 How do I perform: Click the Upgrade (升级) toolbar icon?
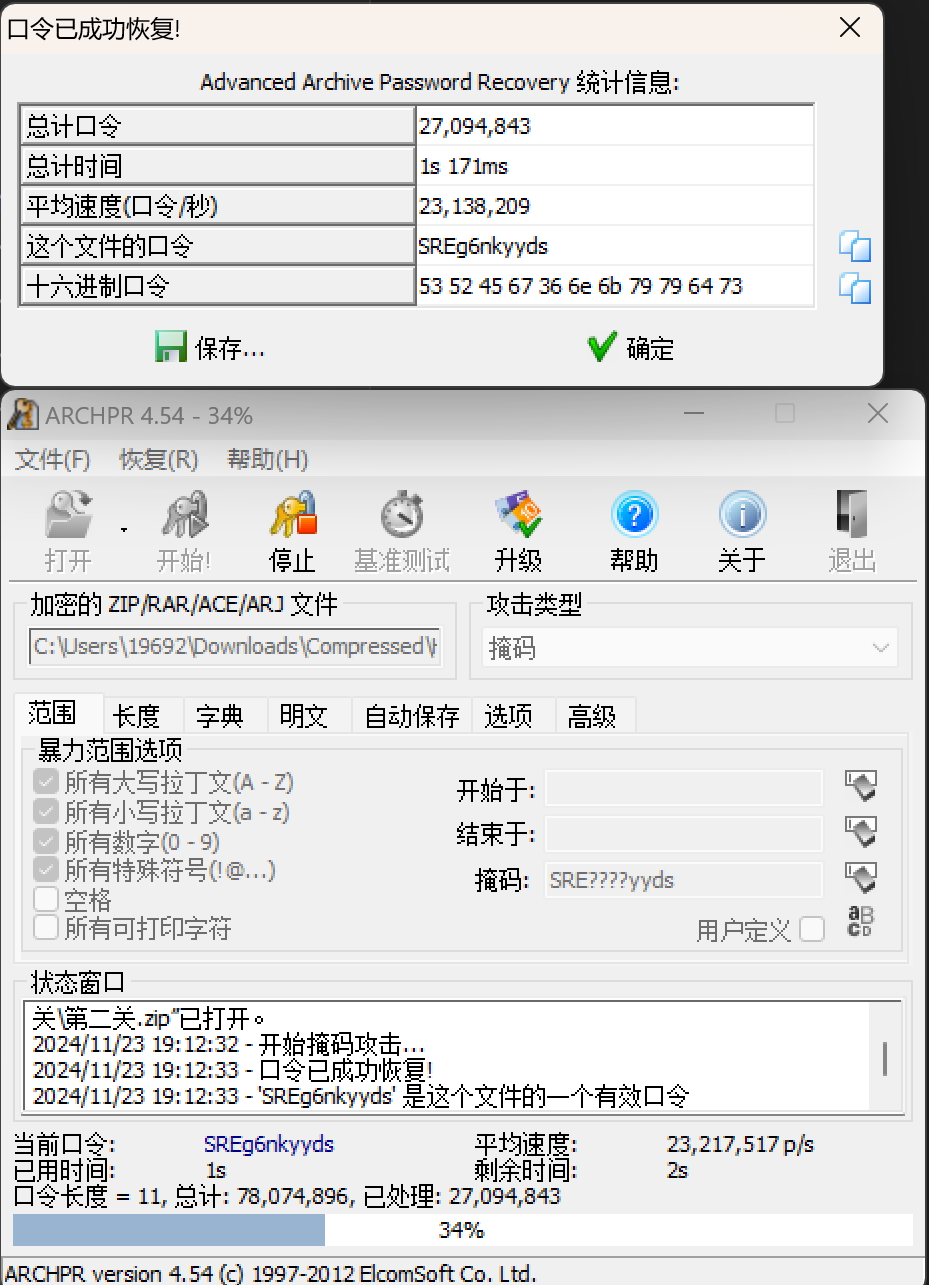click(x=518, y=530)
